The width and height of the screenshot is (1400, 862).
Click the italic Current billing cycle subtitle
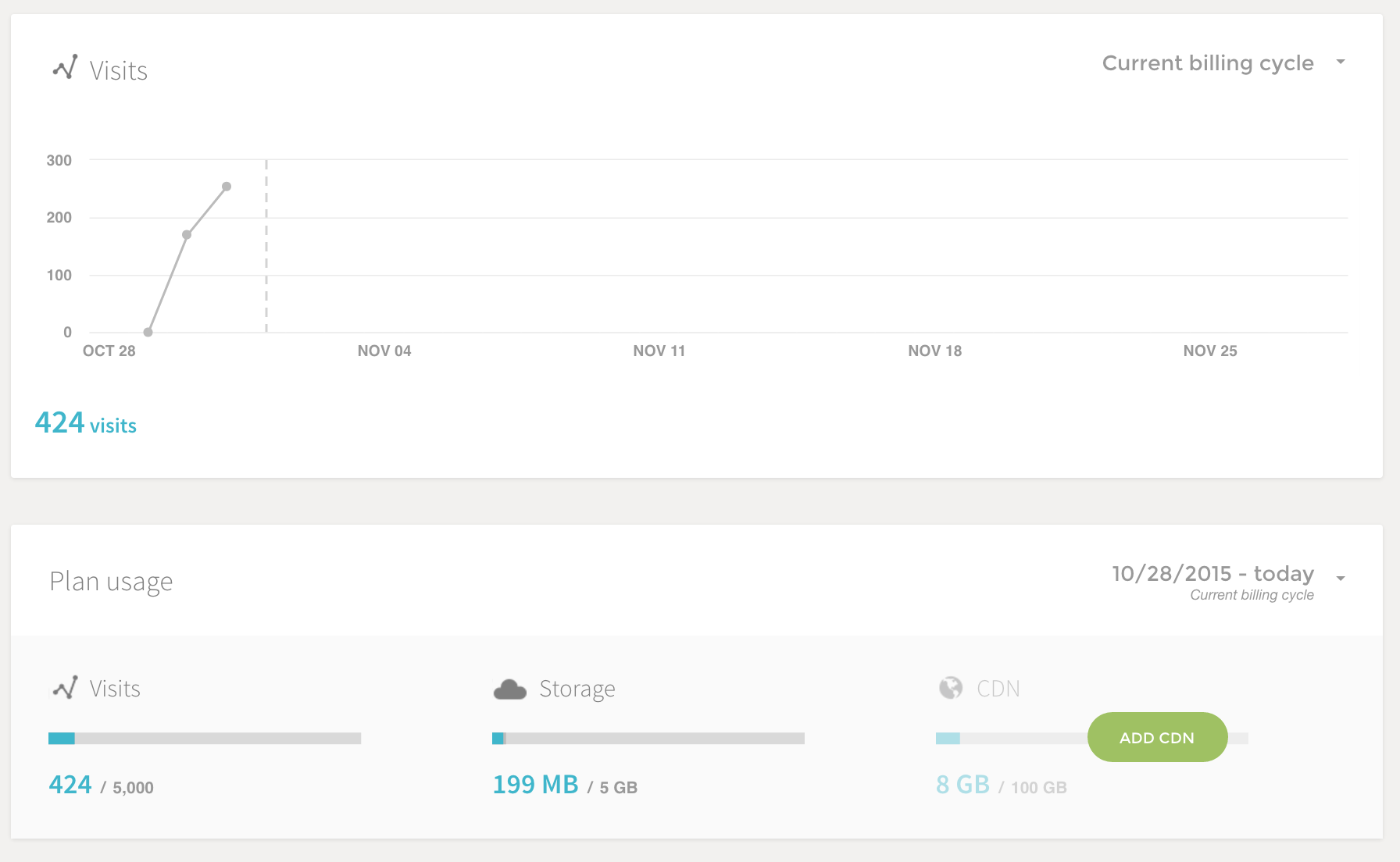1252,595
